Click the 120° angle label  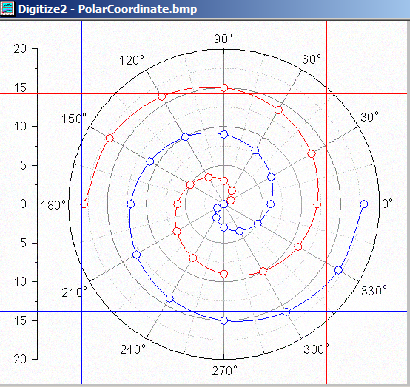click(x=132, y=61)
